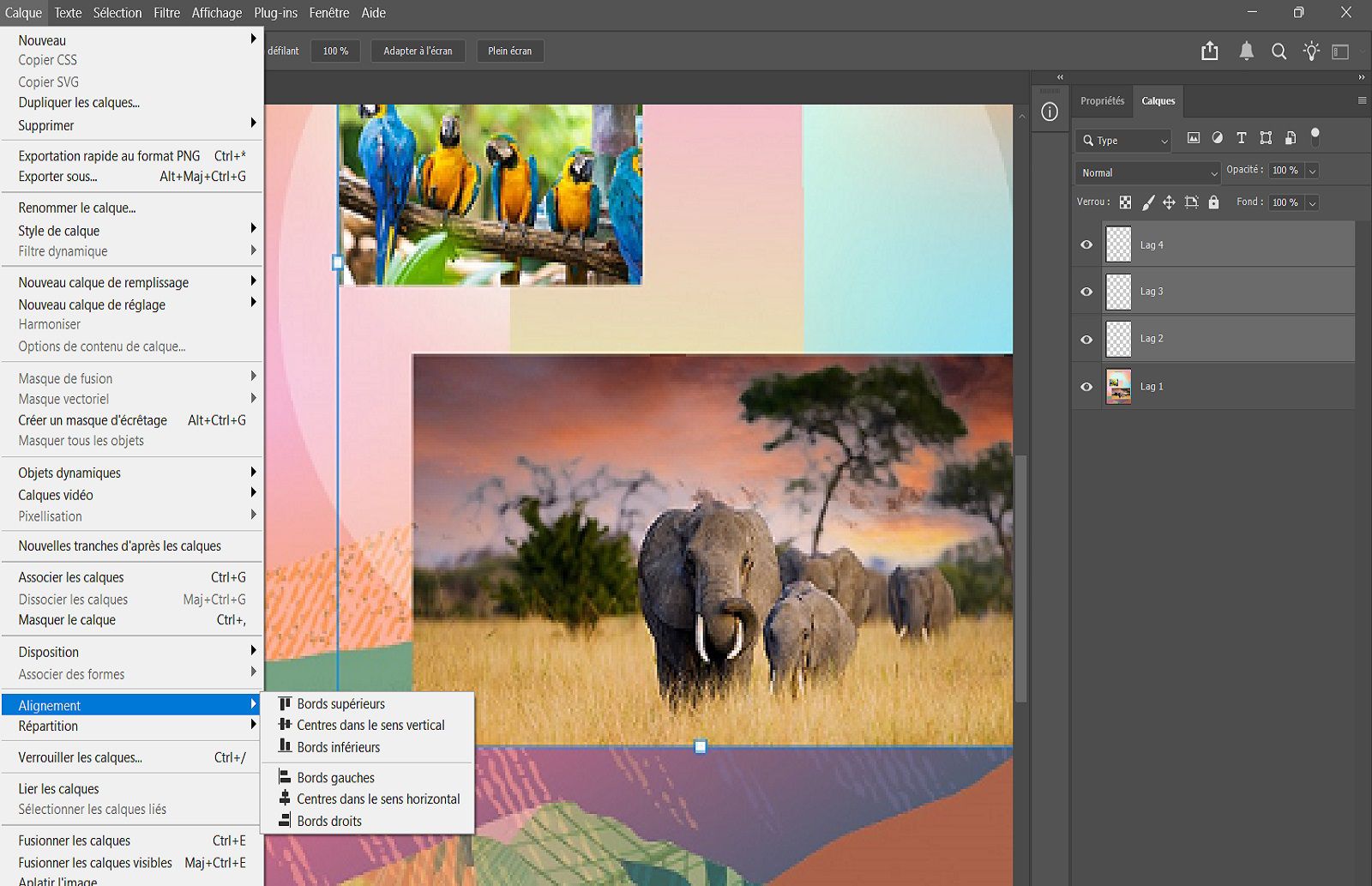The image size is (1372, 886).
Task: Open the Normal blend mode dropdown
Action: pos(1147,172)
